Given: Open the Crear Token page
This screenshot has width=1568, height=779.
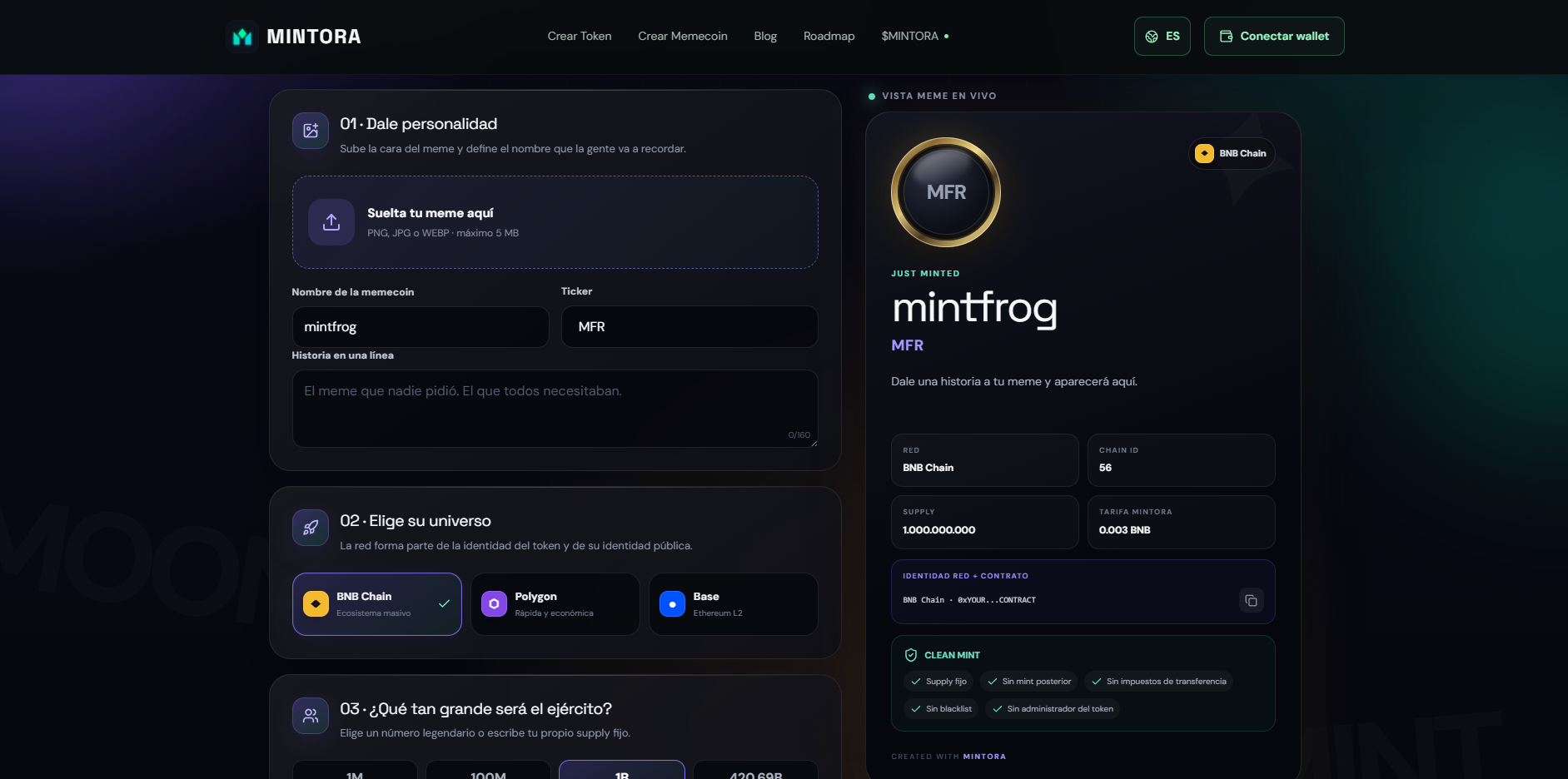Looking at the screenshot, I should 580,37.
